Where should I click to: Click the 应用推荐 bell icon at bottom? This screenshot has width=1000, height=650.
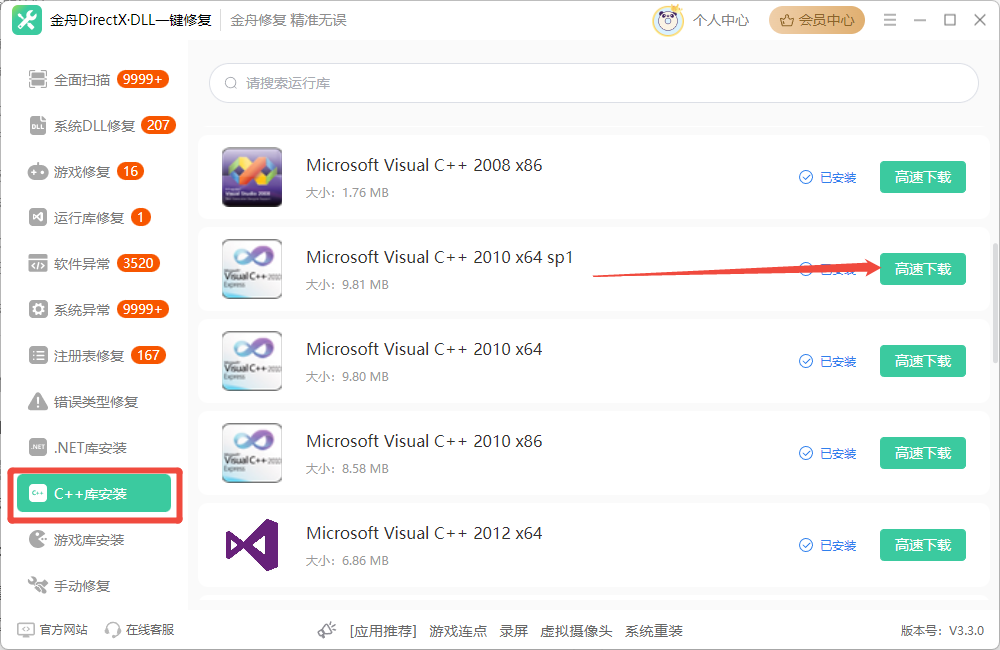pyautogui.click(x=325, y=630)
